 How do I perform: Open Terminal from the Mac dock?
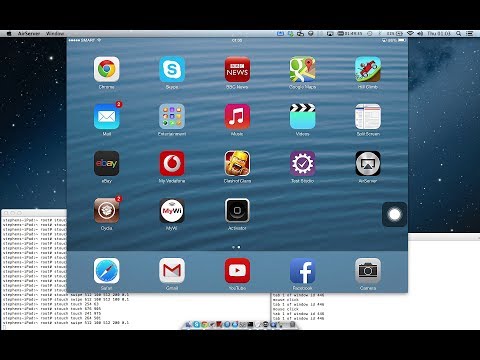[x=250, y=324]
